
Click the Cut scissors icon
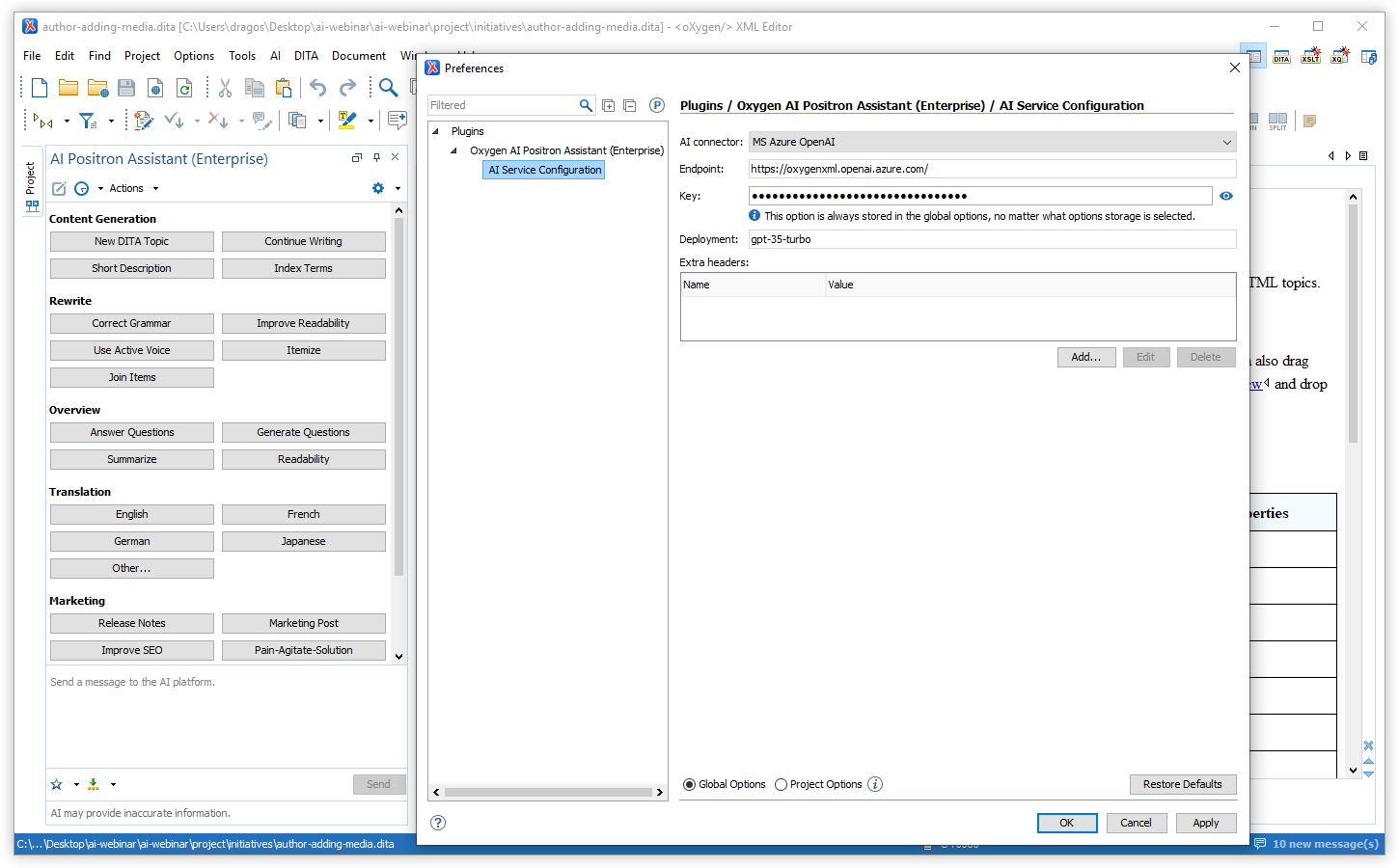click(x=225, y=88)
